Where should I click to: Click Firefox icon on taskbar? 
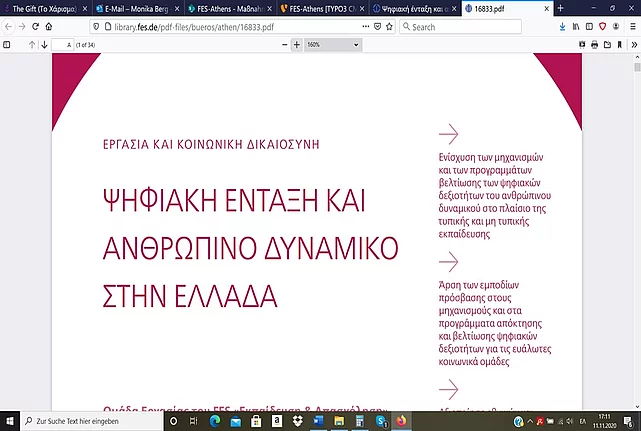[401, 421]
